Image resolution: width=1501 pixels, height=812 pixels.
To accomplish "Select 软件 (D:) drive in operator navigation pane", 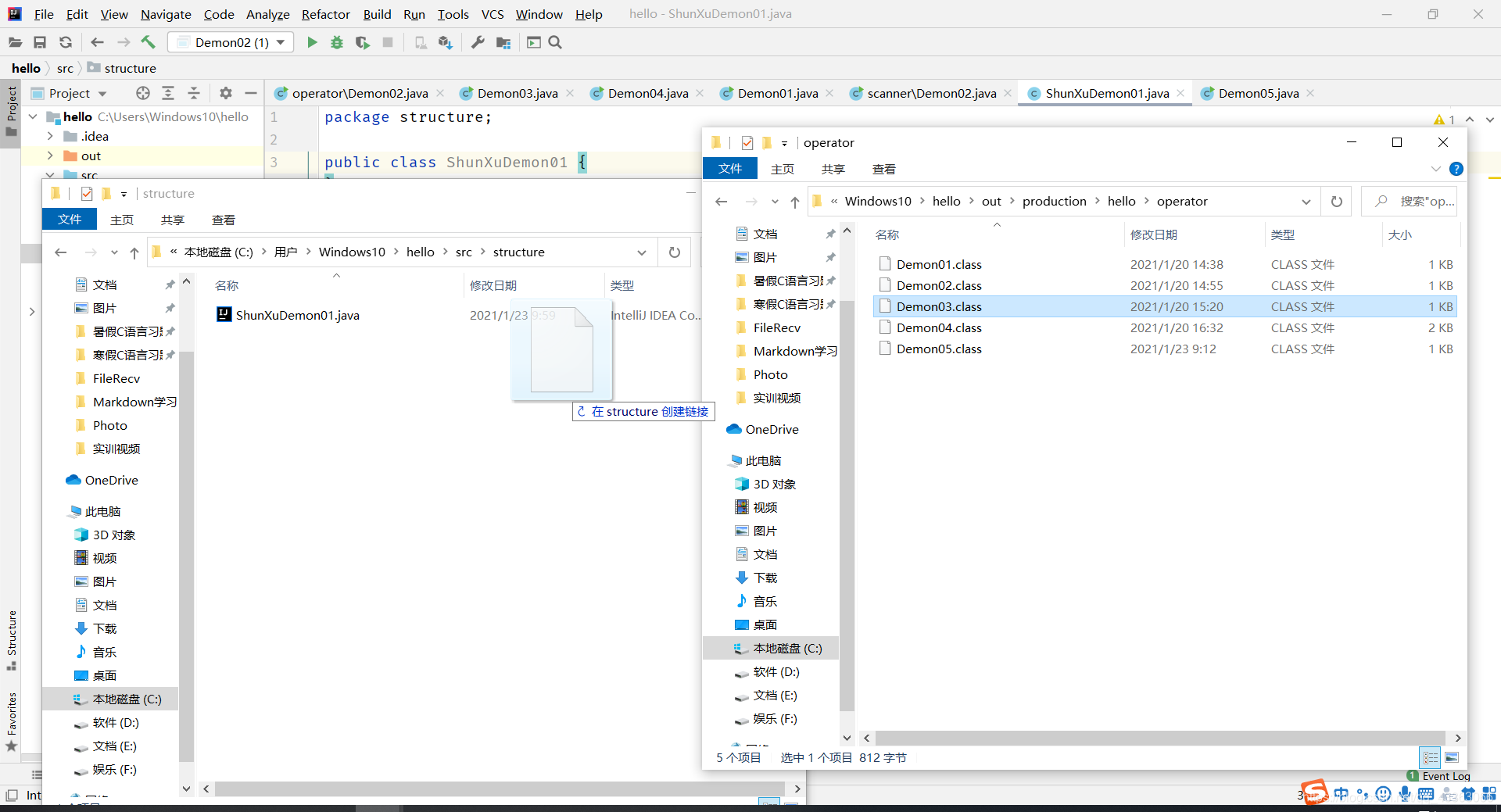I will 776,671.
